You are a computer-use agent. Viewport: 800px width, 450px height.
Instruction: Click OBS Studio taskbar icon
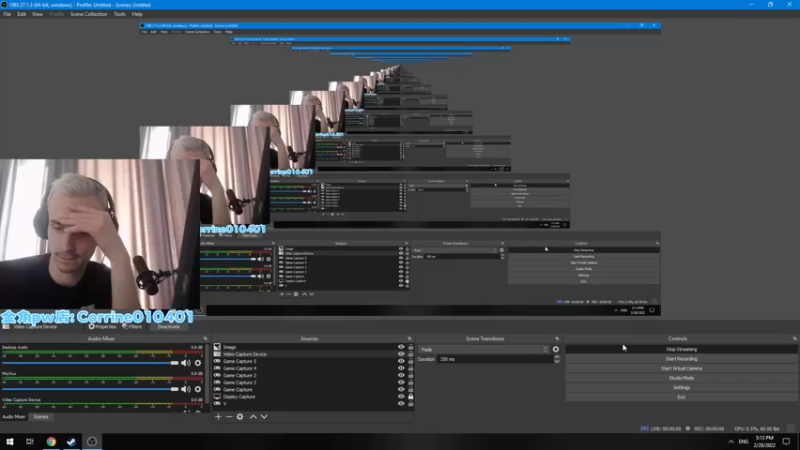(x=92, y=442)
